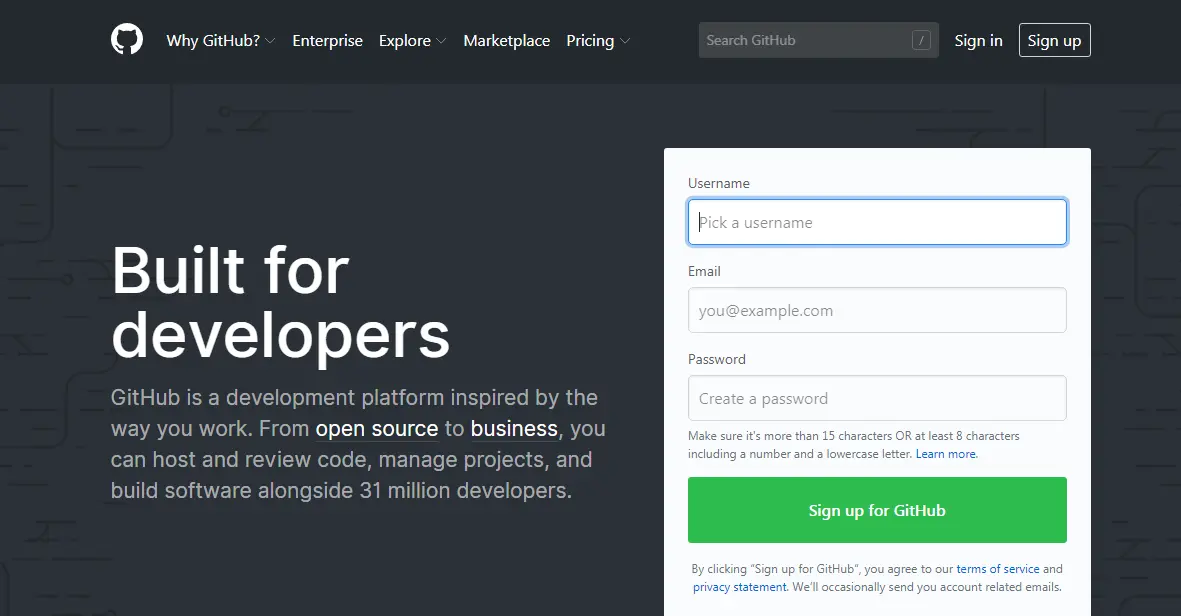Open the privacy statement link

(740, 587)
